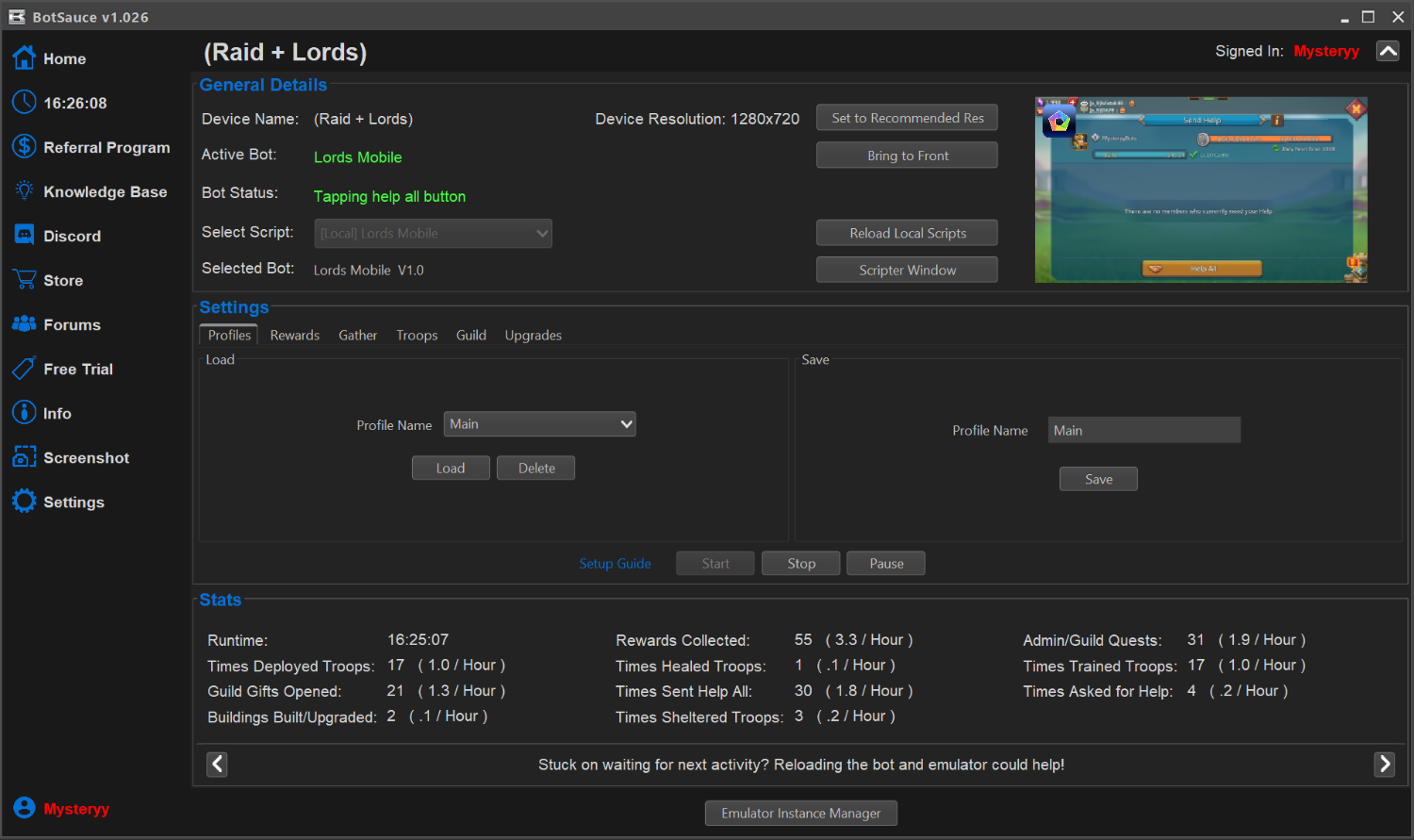Open the Emulator Instance Manager
Viewport: 1414px width, 840px height.
[801, 813]
